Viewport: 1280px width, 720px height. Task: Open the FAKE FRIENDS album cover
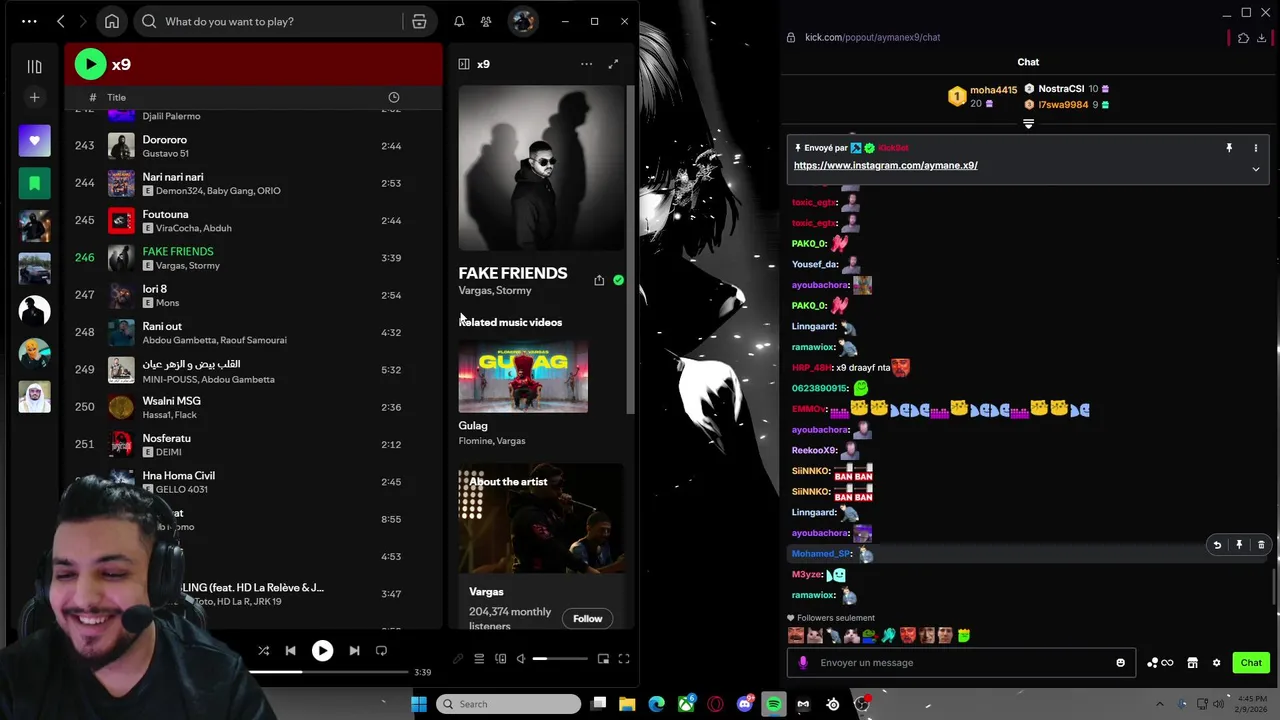[541, 168]
